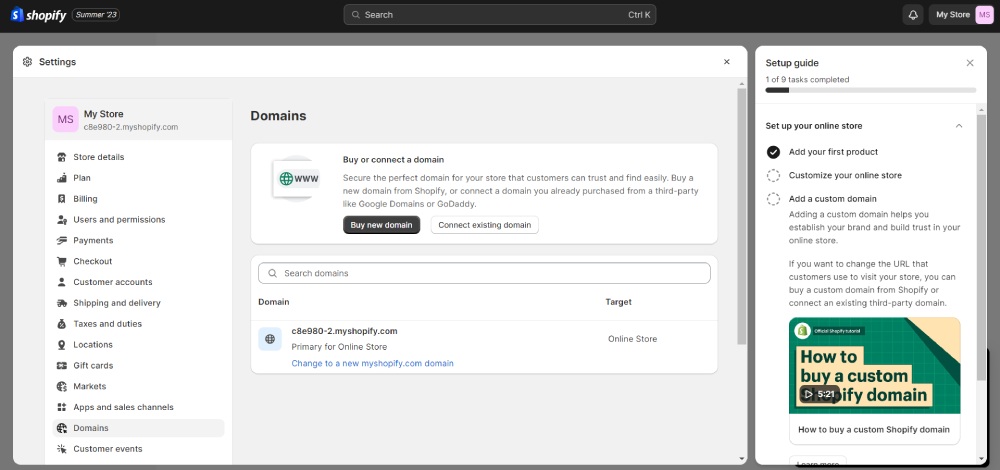Select the c8e980-2.myshopify.com domain row
The image size is (1000, 470).
click(484, 347)
